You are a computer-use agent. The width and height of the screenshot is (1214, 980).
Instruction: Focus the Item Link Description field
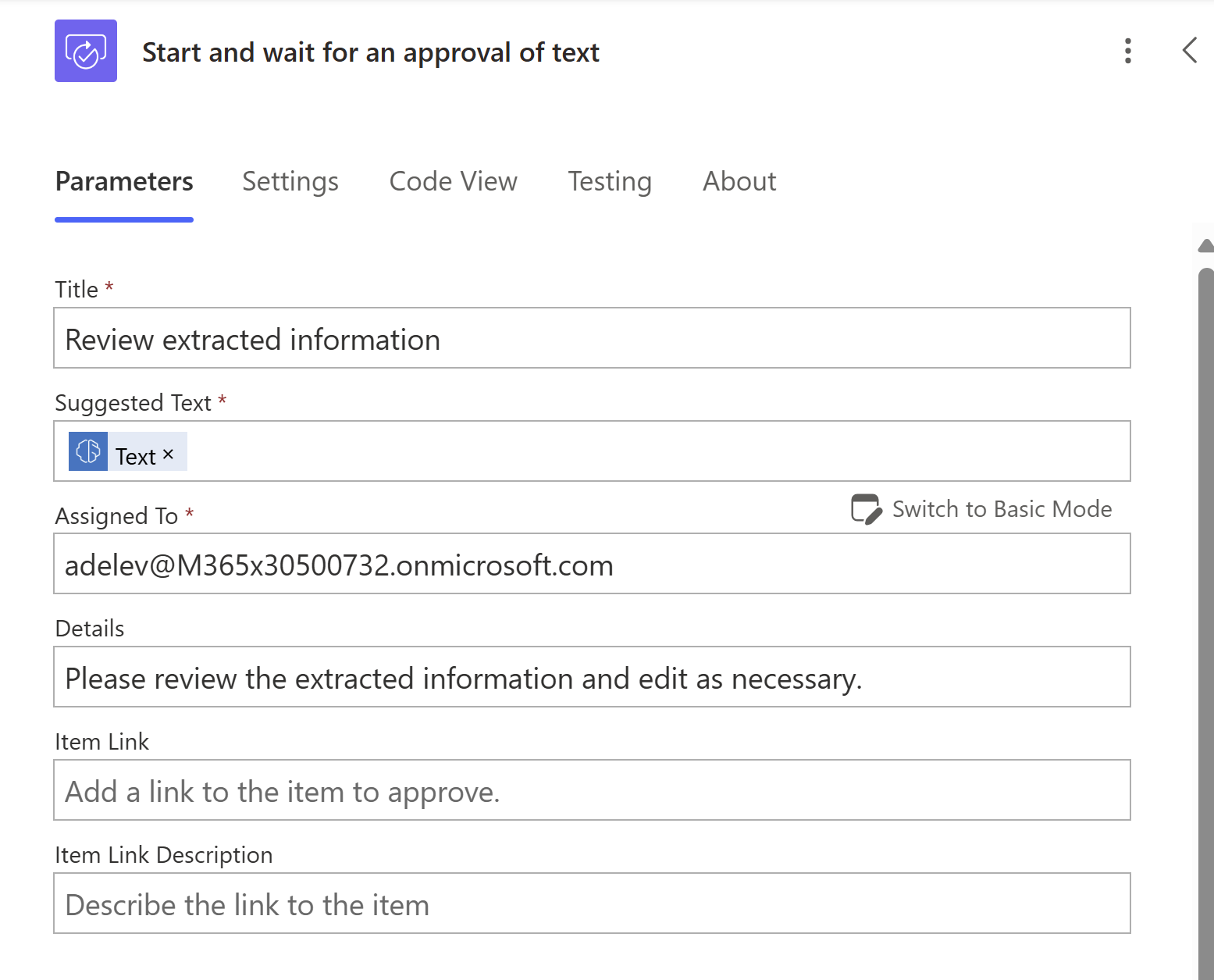click(592, 903)
